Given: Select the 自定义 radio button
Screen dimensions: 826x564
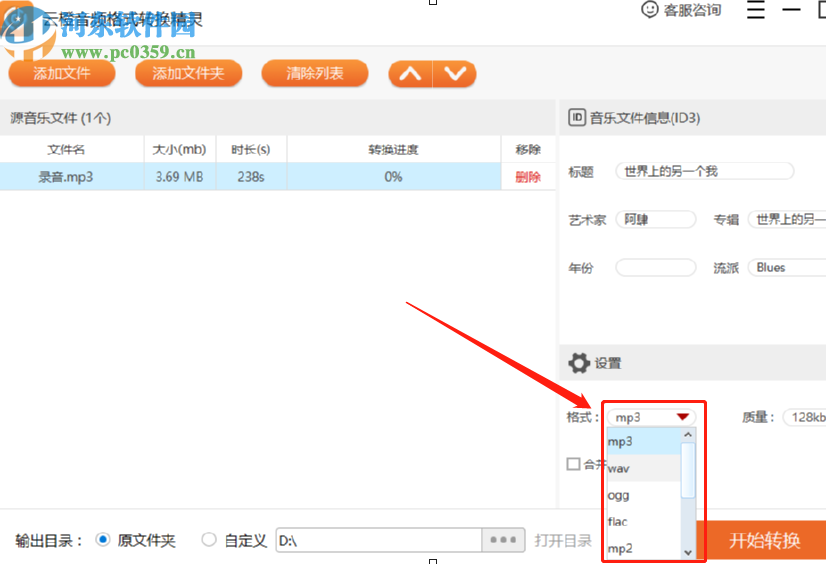Looking at the screenshot, I should coord(209,540).
